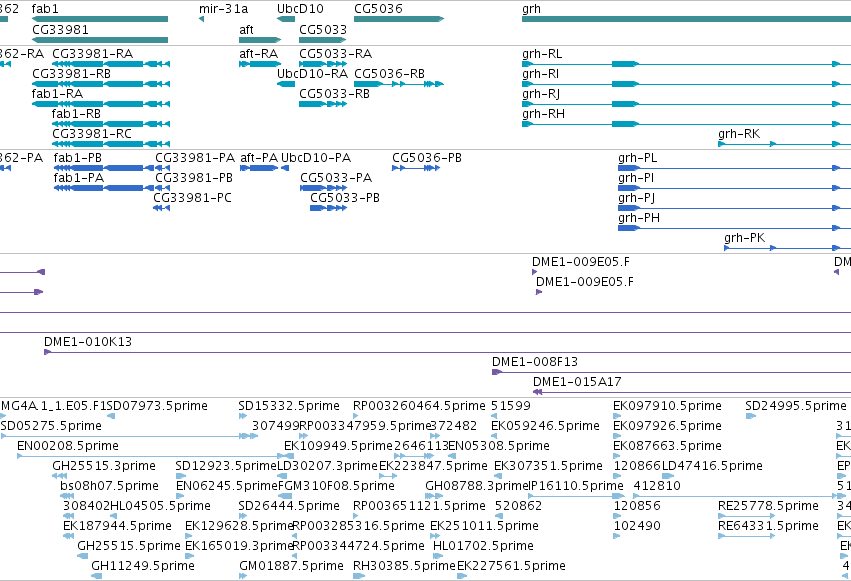Select the aft-RA transcript label
The width and height of the screenshot is (851, 581).
(259, 54)
